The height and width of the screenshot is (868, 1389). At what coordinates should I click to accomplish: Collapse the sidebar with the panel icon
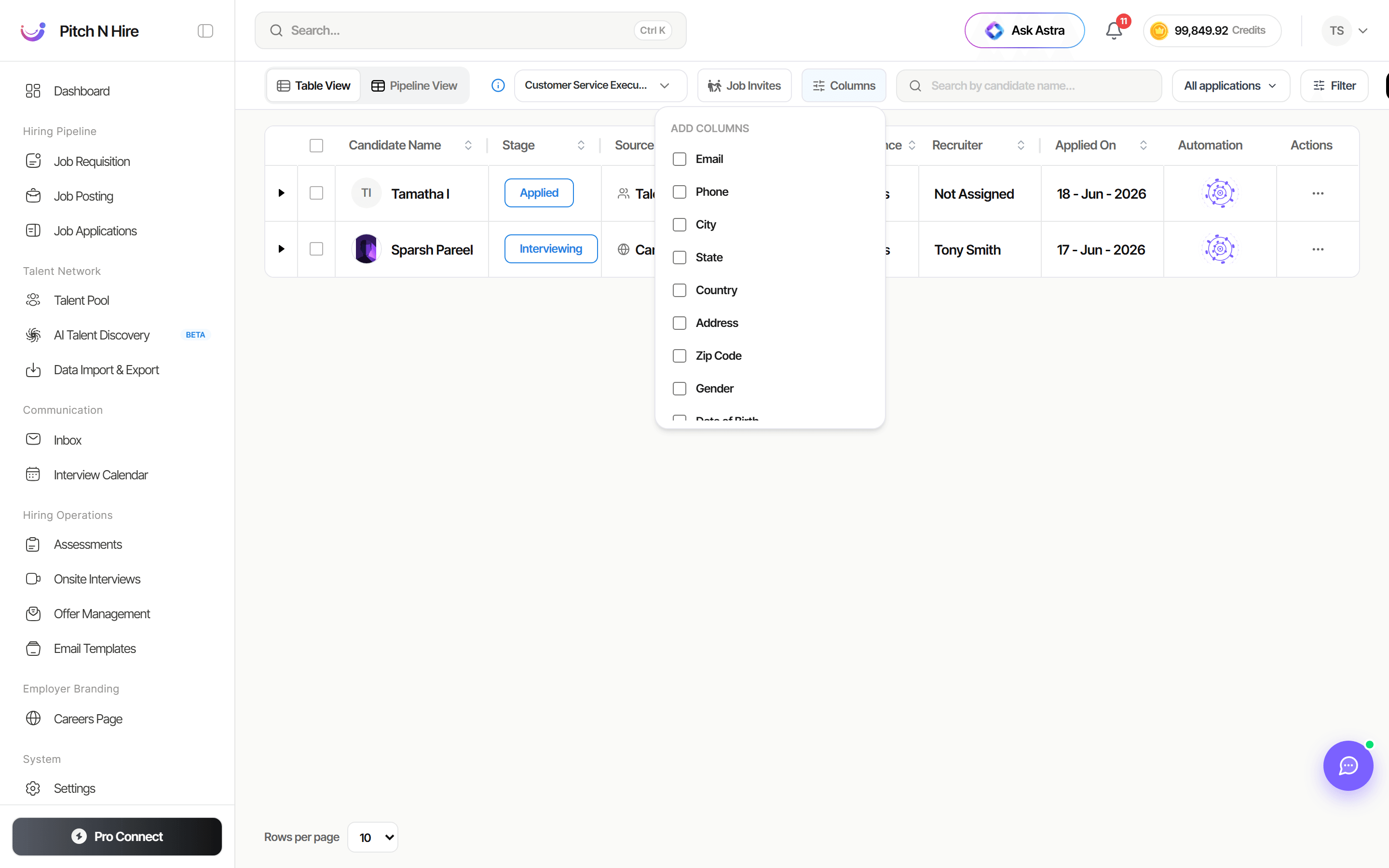click(205, 31)
